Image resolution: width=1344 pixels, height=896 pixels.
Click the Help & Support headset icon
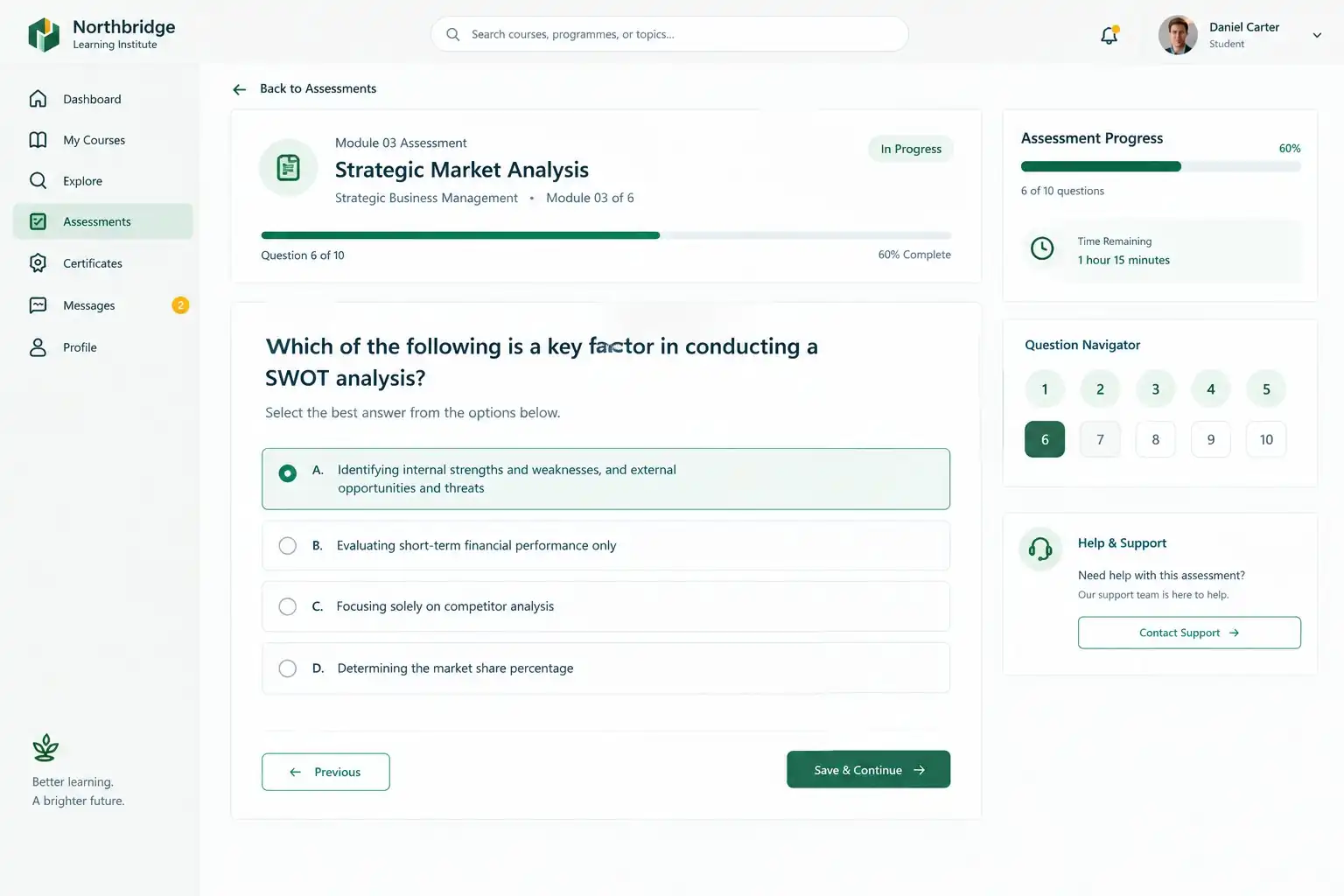pyautogui.click(x=1040, y=549)
